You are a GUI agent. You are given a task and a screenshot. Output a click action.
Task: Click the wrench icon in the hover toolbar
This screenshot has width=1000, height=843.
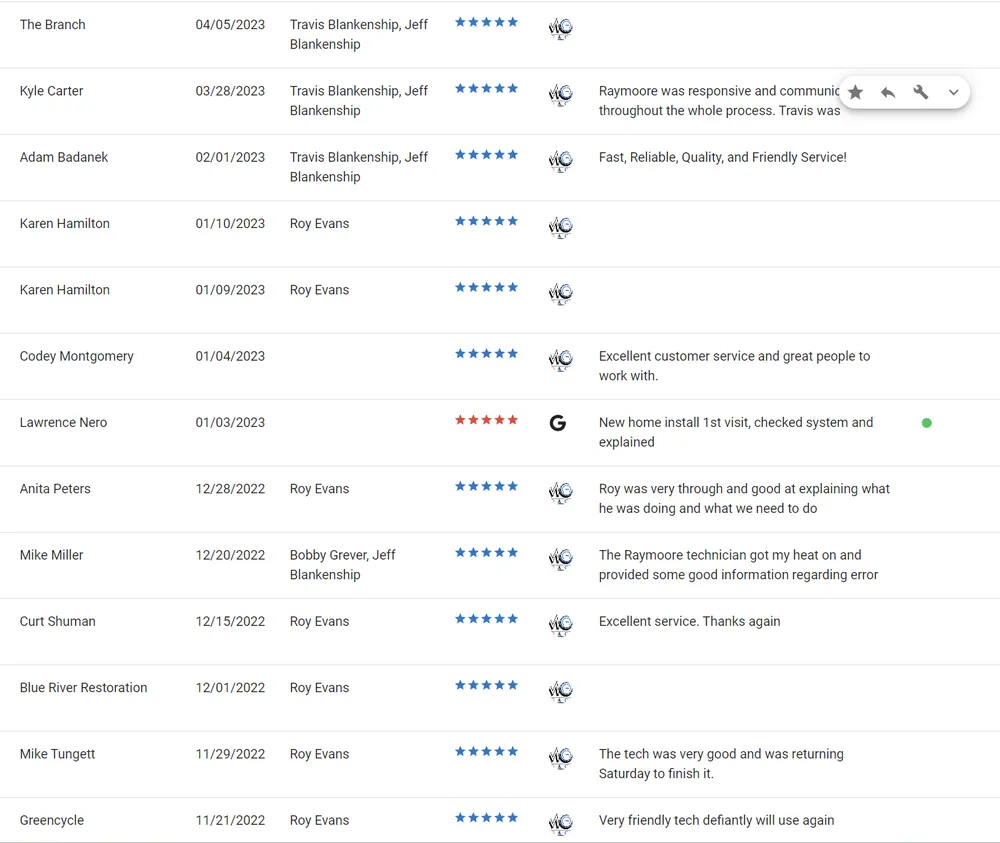coord(921,92)
